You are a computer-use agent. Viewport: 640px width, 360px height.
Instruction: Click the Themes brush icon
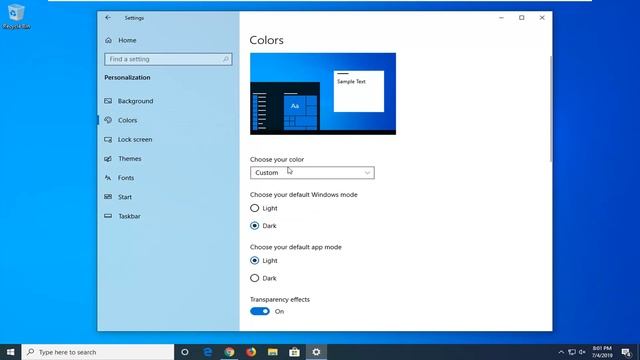pyautogui.click(x=108, y=158)
